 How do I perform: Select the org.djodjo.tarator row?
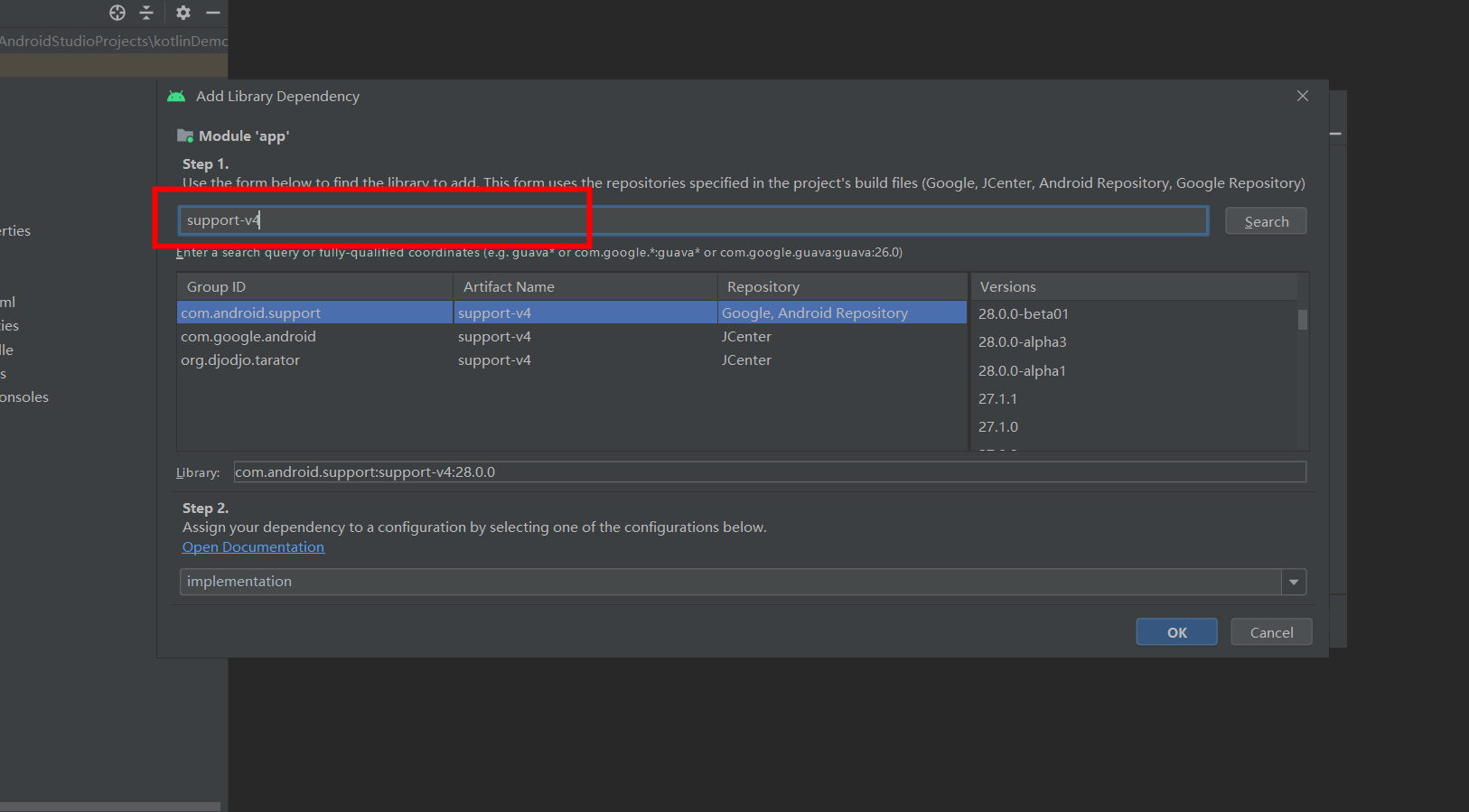click(572, 359)
